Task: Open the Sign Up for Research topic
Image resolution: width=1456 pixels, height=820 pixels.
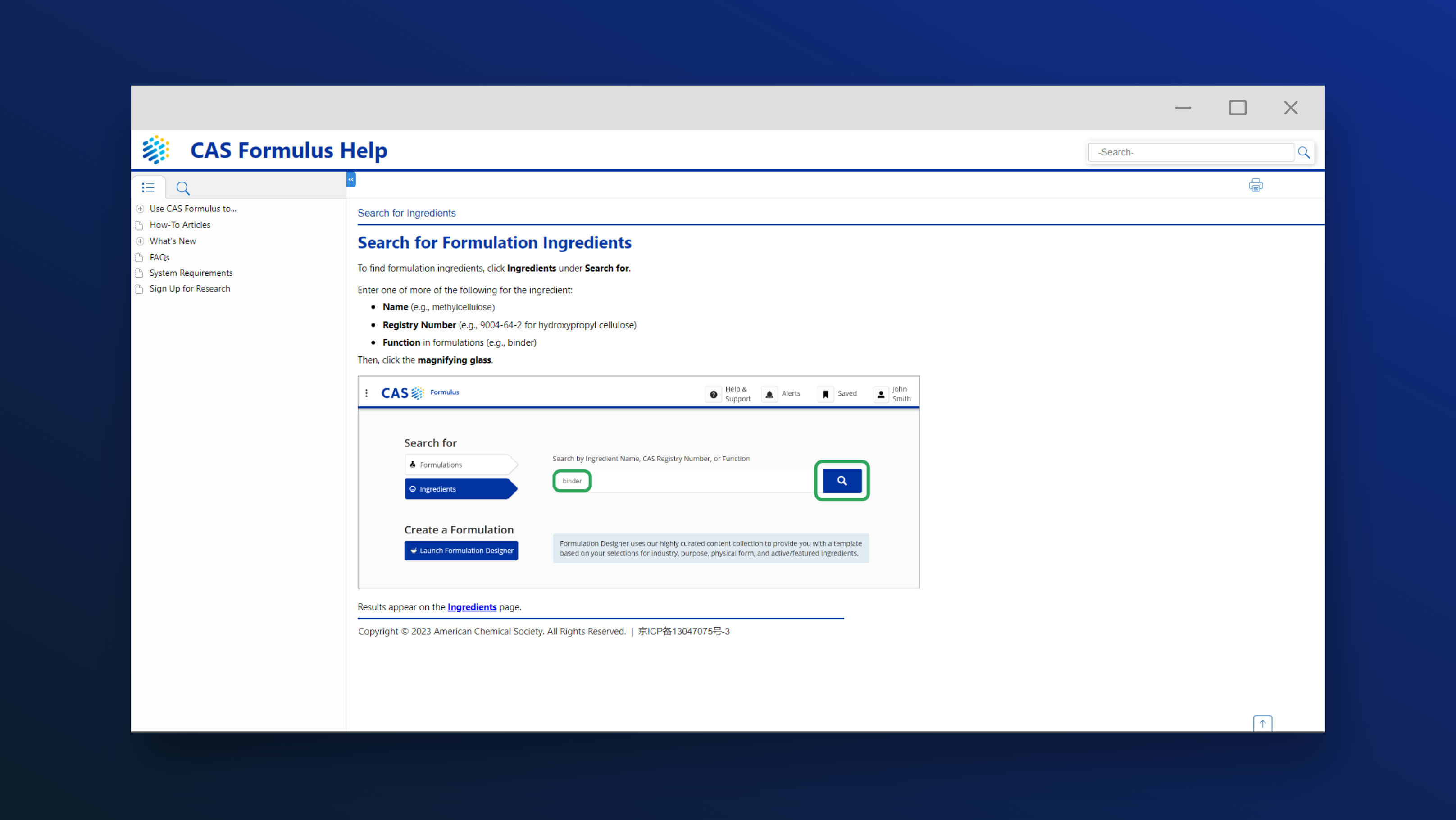Action: pyautogui.click(x=190, y=289)
